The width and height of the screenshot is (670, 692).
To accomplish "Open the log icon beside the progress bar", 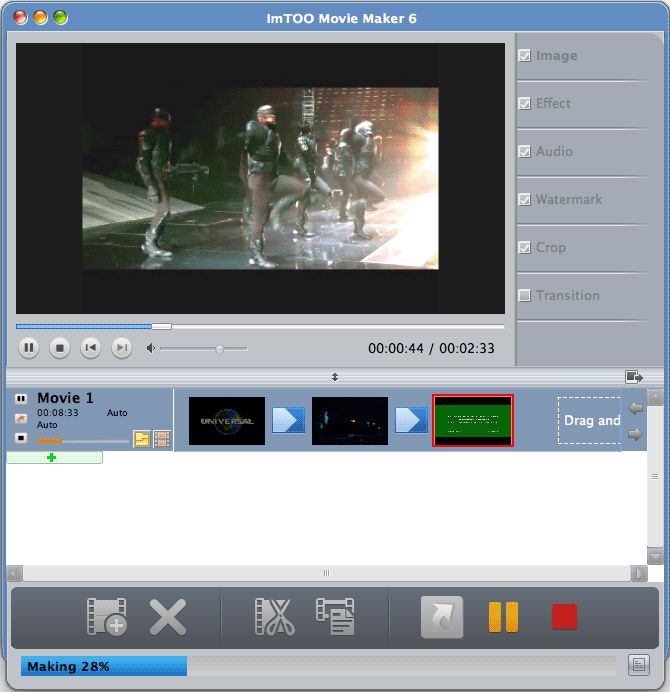I will point(638,665).
